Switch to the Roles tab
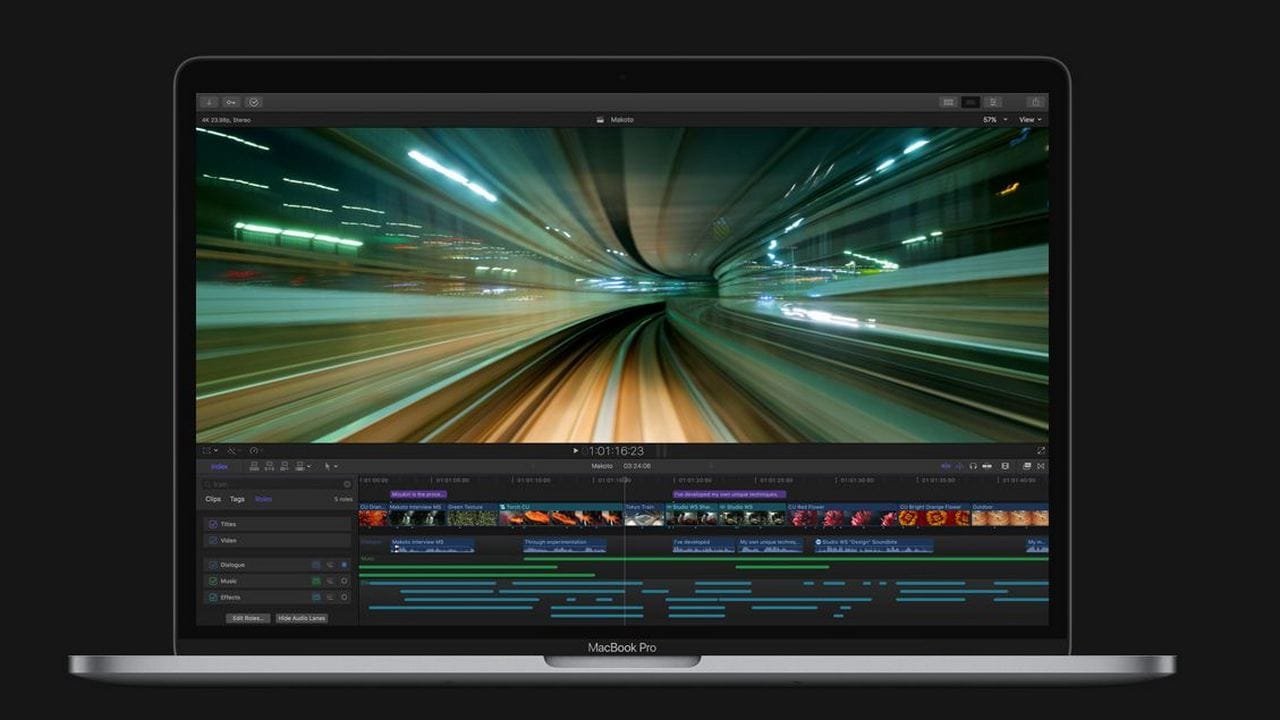 [x=263, y=499]
